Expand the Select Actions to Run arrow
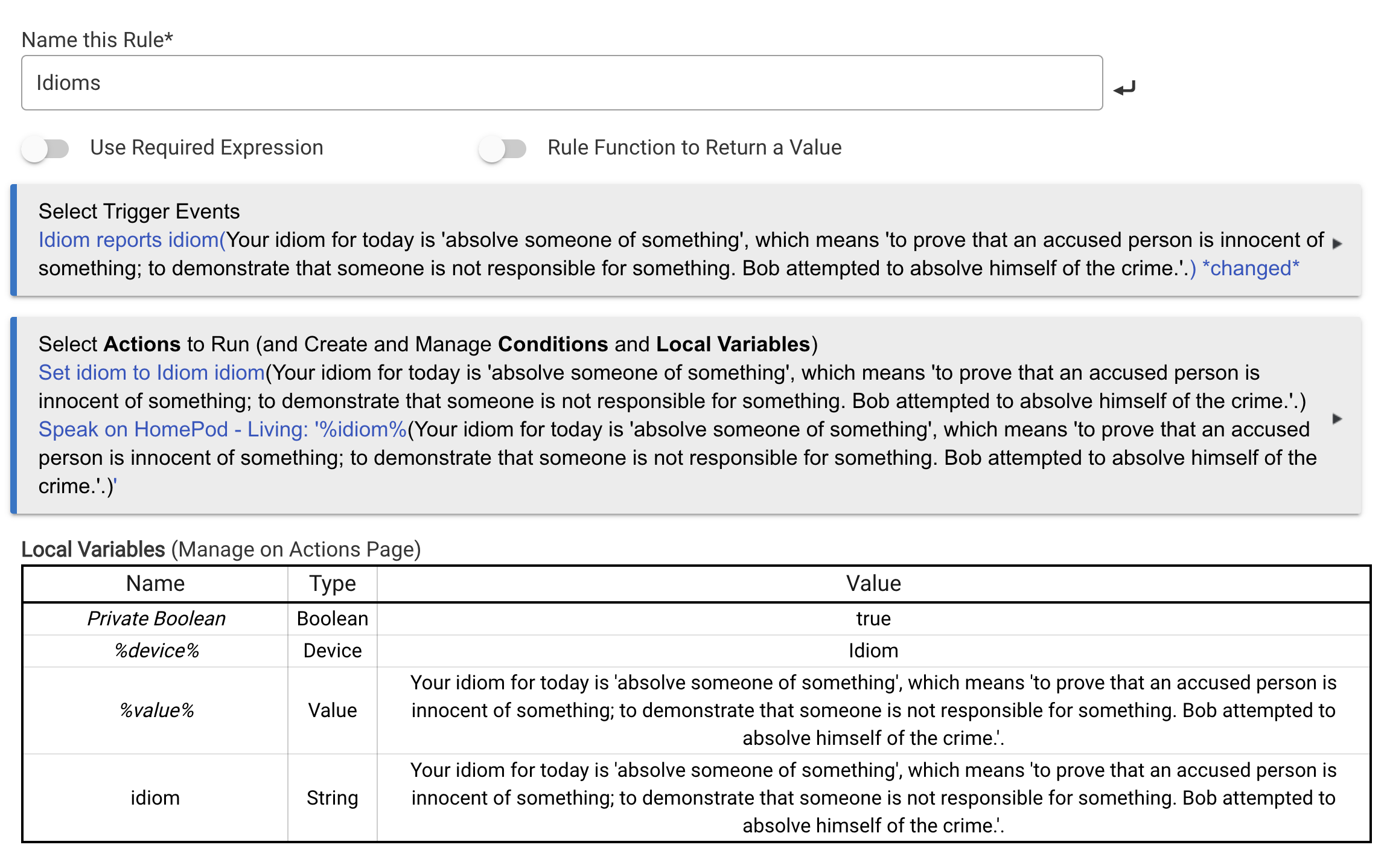Viewport: 1387px width, 868px height. (1337, 418)
